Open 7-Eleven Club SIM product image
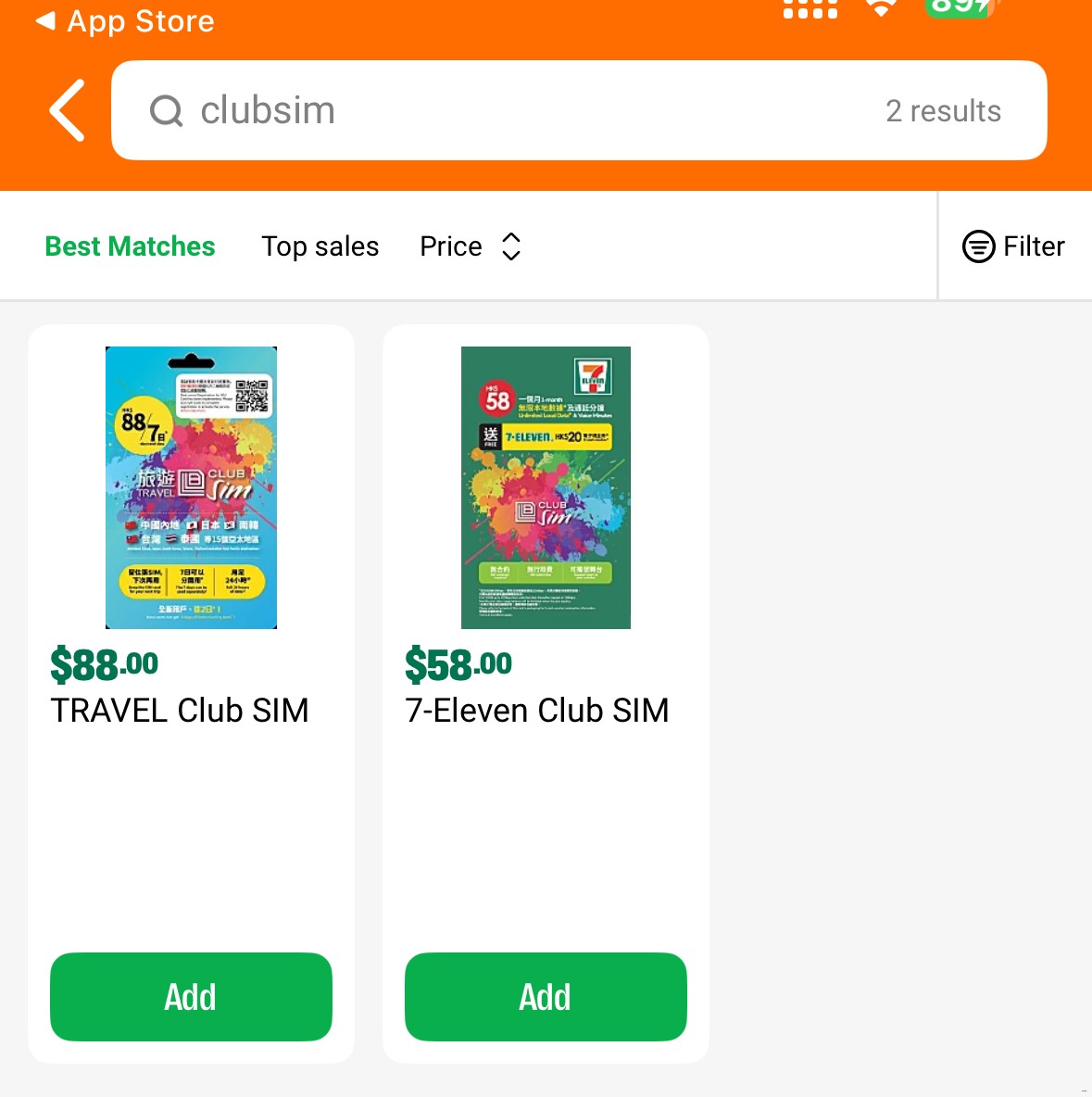This screenshot has width=1092, height=1097. (546, 487)
